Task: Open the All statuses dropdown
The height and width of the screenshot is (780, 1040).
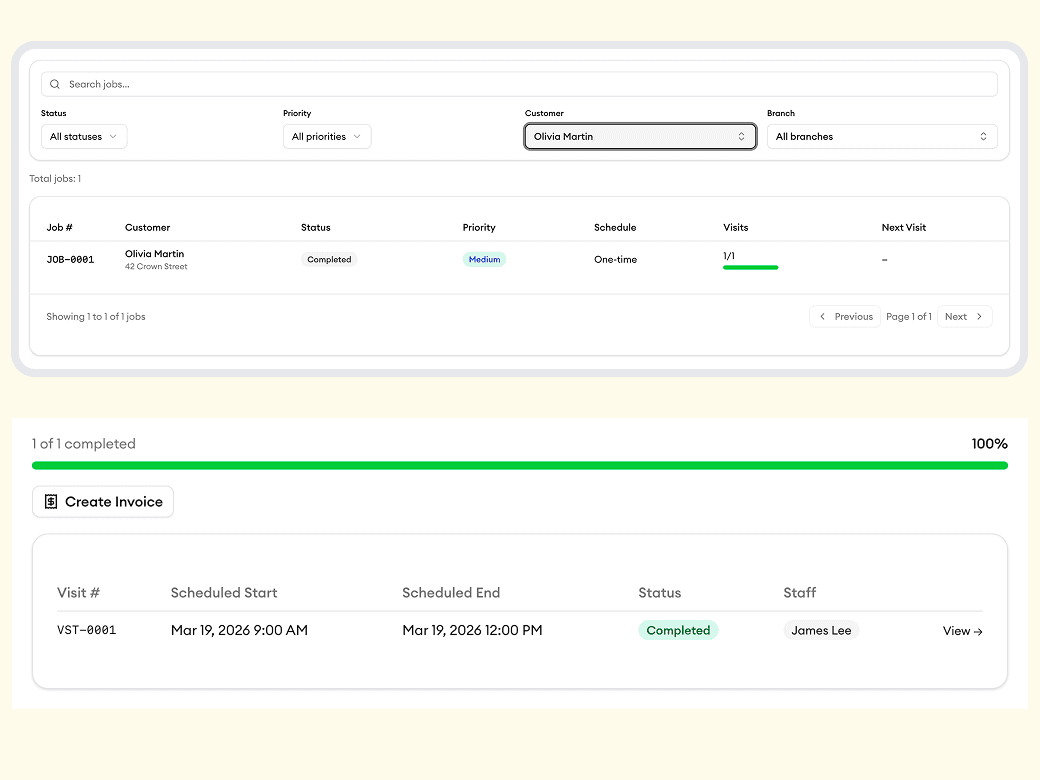Action: pos(84,137)
